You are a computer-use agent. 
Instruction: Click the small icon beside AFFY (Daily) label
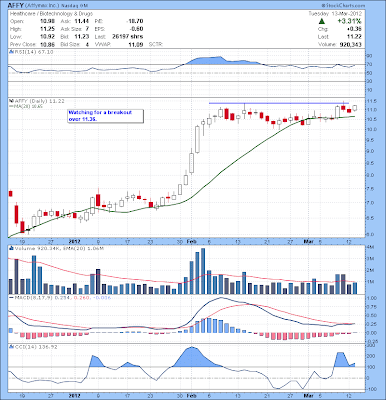point(11,101)
